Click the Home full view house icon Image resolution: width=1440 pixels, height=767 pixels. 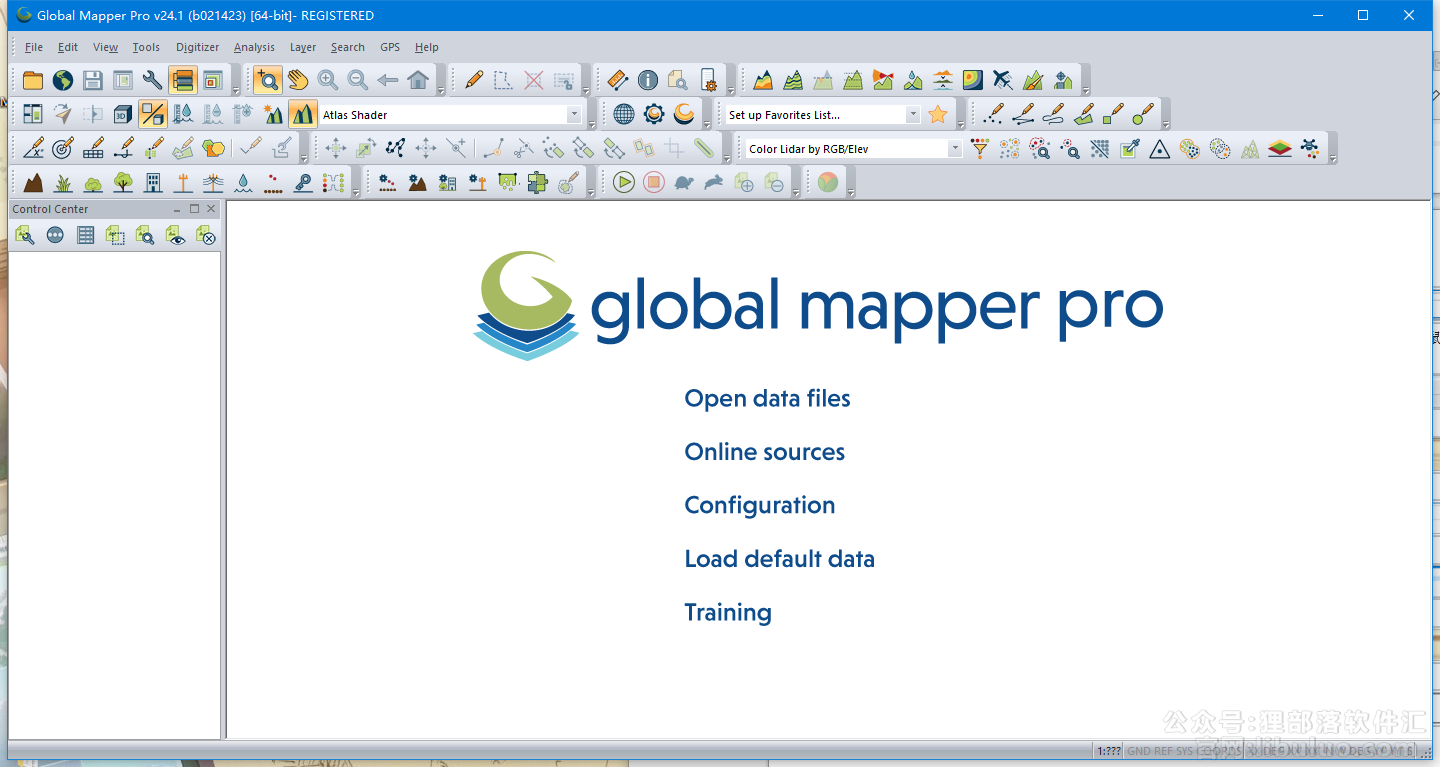click(x=418, y=81)
